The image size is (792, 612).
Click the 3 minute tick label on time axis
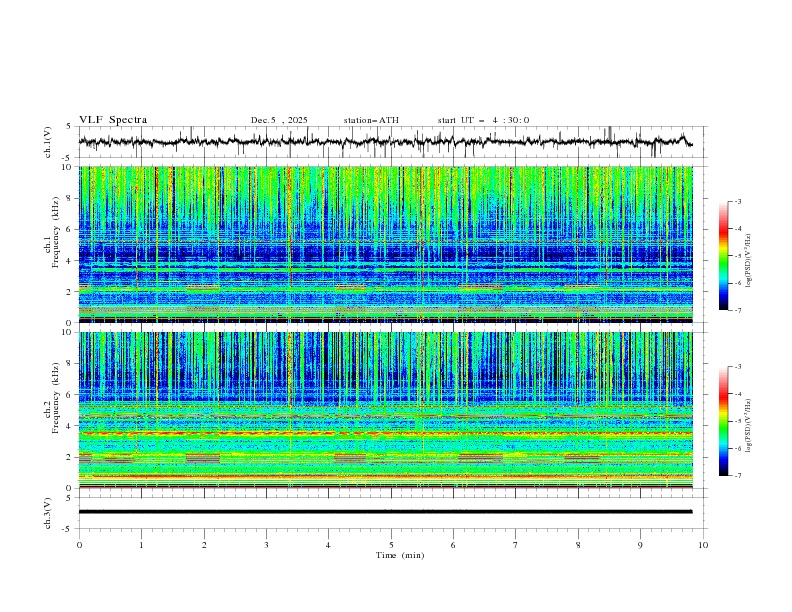tap(266, 545)
